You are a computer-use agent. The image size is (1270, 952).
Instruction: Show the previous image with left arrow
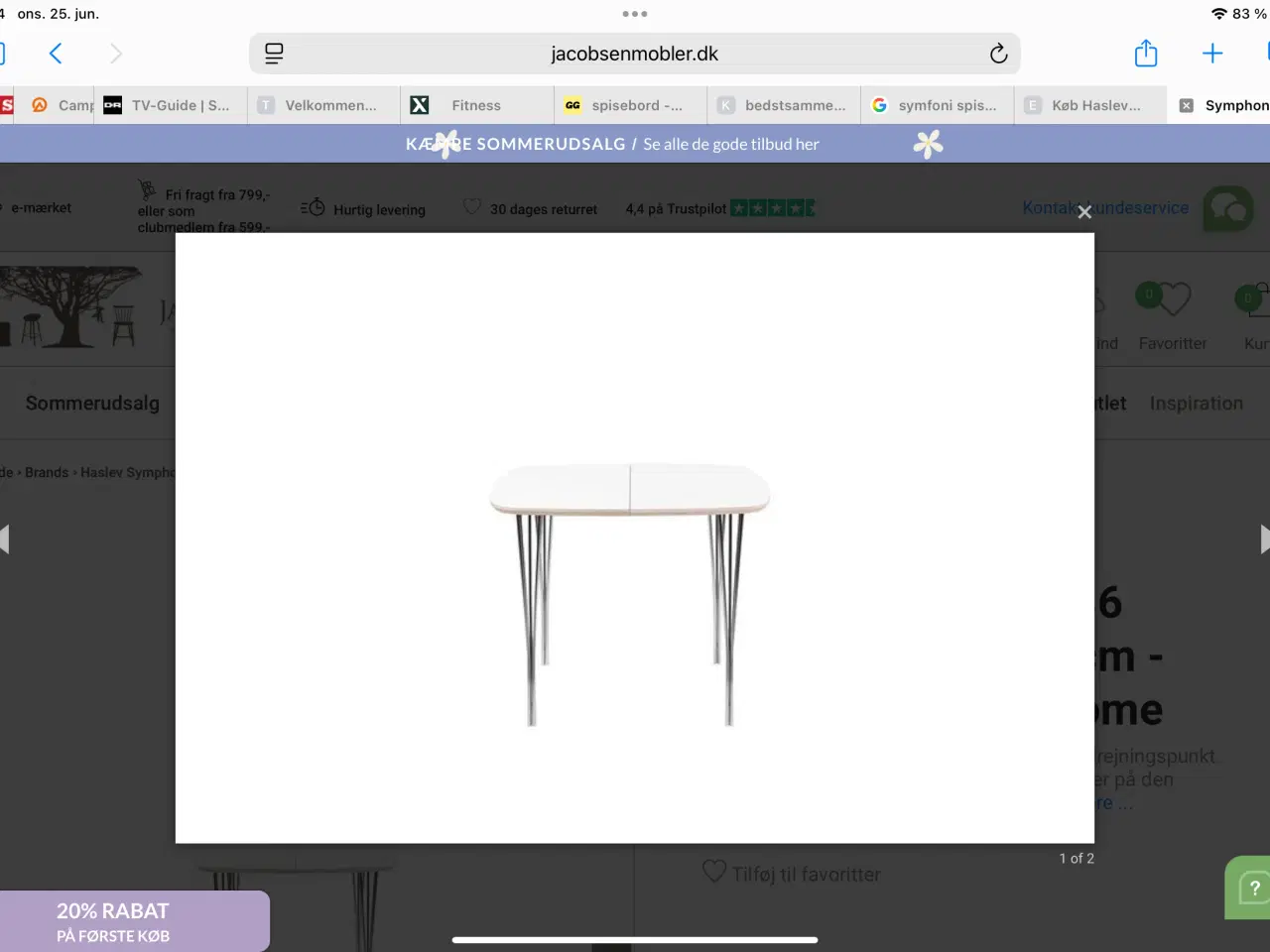point(5,539)
